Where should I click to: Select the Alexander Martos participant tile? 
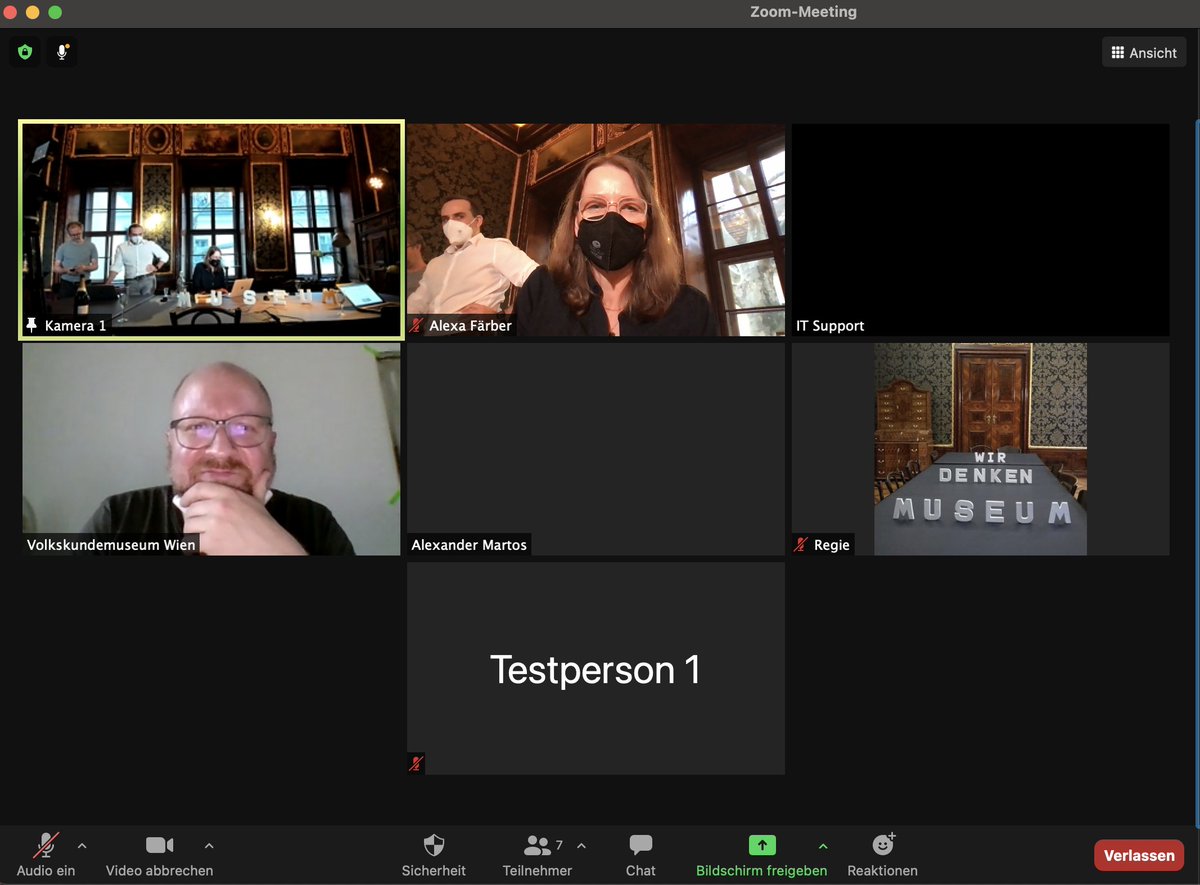tap(596, 449)
